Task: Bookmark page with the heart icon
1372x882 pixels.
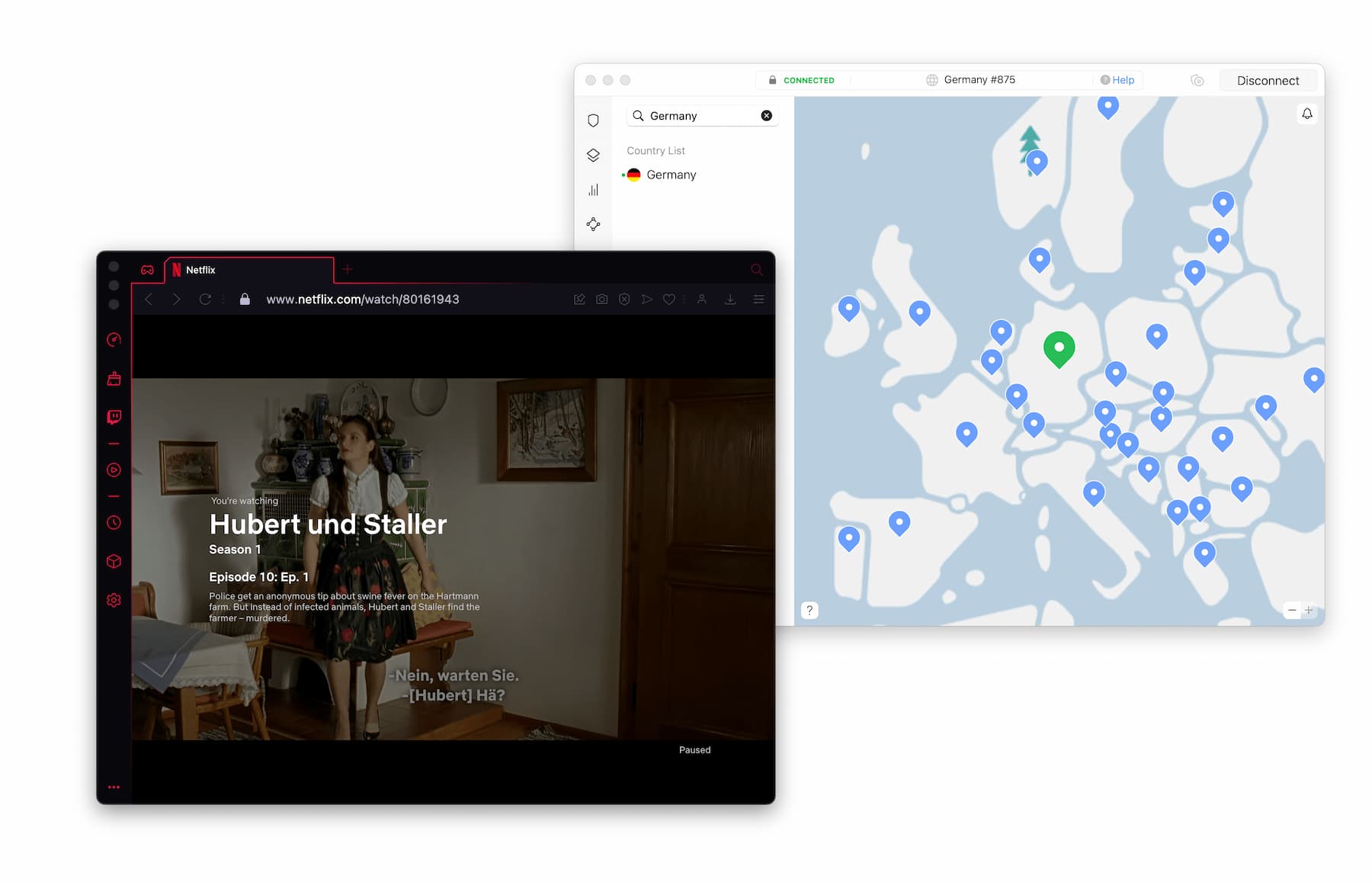Action: point(668,300)
